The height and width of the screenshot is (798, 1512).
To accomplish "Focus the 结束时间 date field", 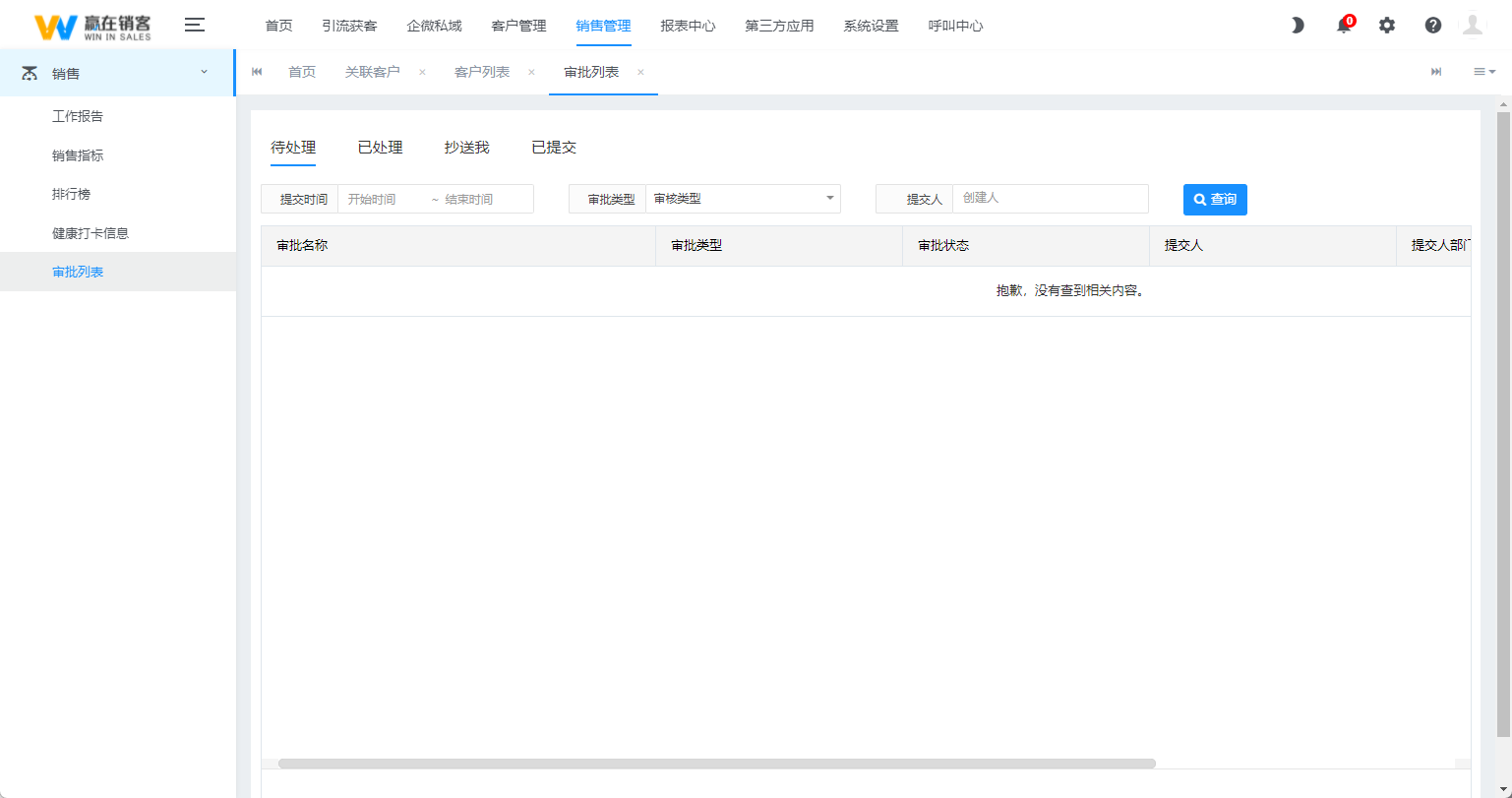I will [482, 199].
